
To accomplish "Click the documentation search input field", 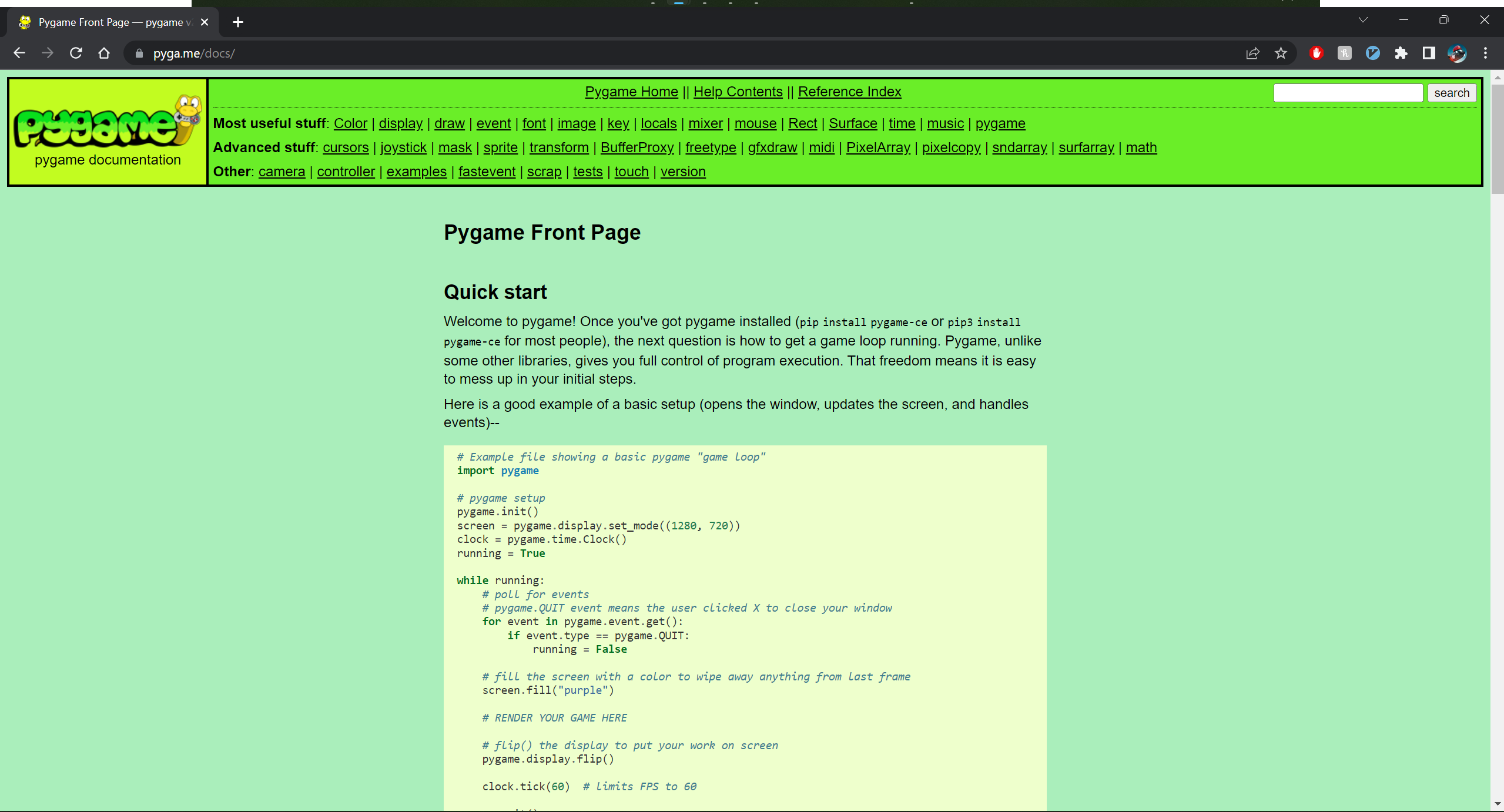I will pos(1348,93).
